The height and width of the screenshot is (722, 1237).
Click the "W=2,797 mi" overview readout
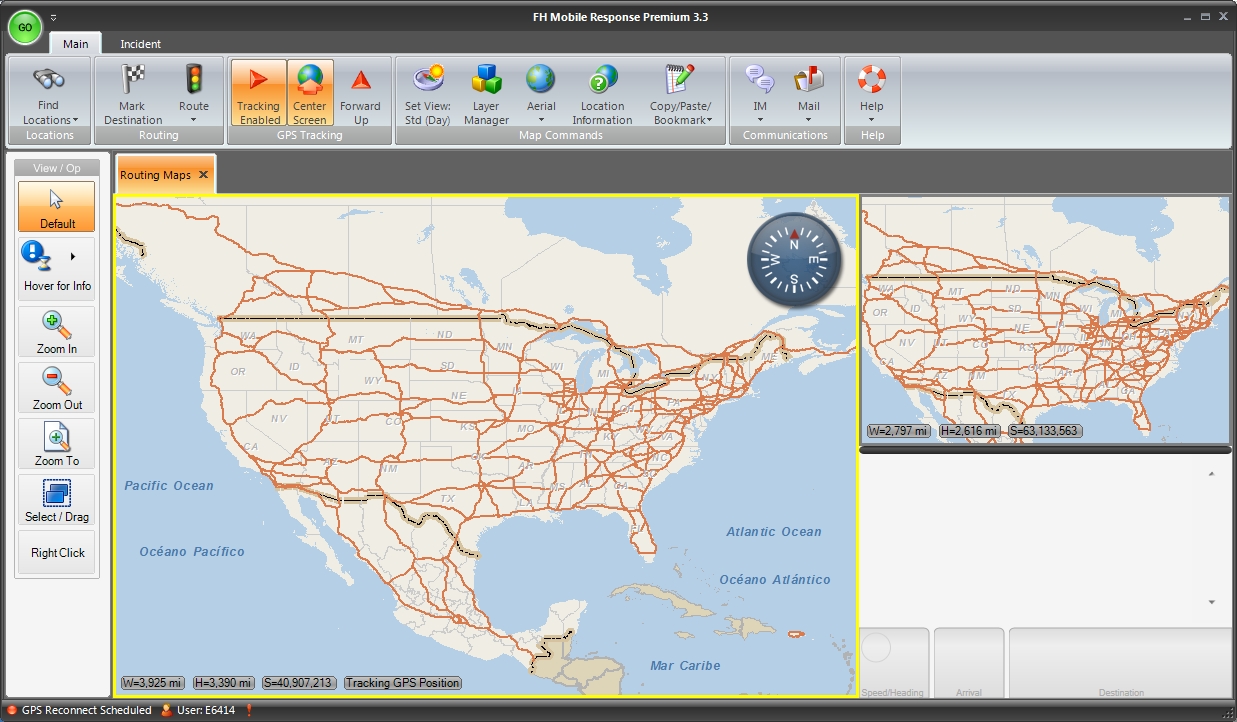tap(898, 431)
